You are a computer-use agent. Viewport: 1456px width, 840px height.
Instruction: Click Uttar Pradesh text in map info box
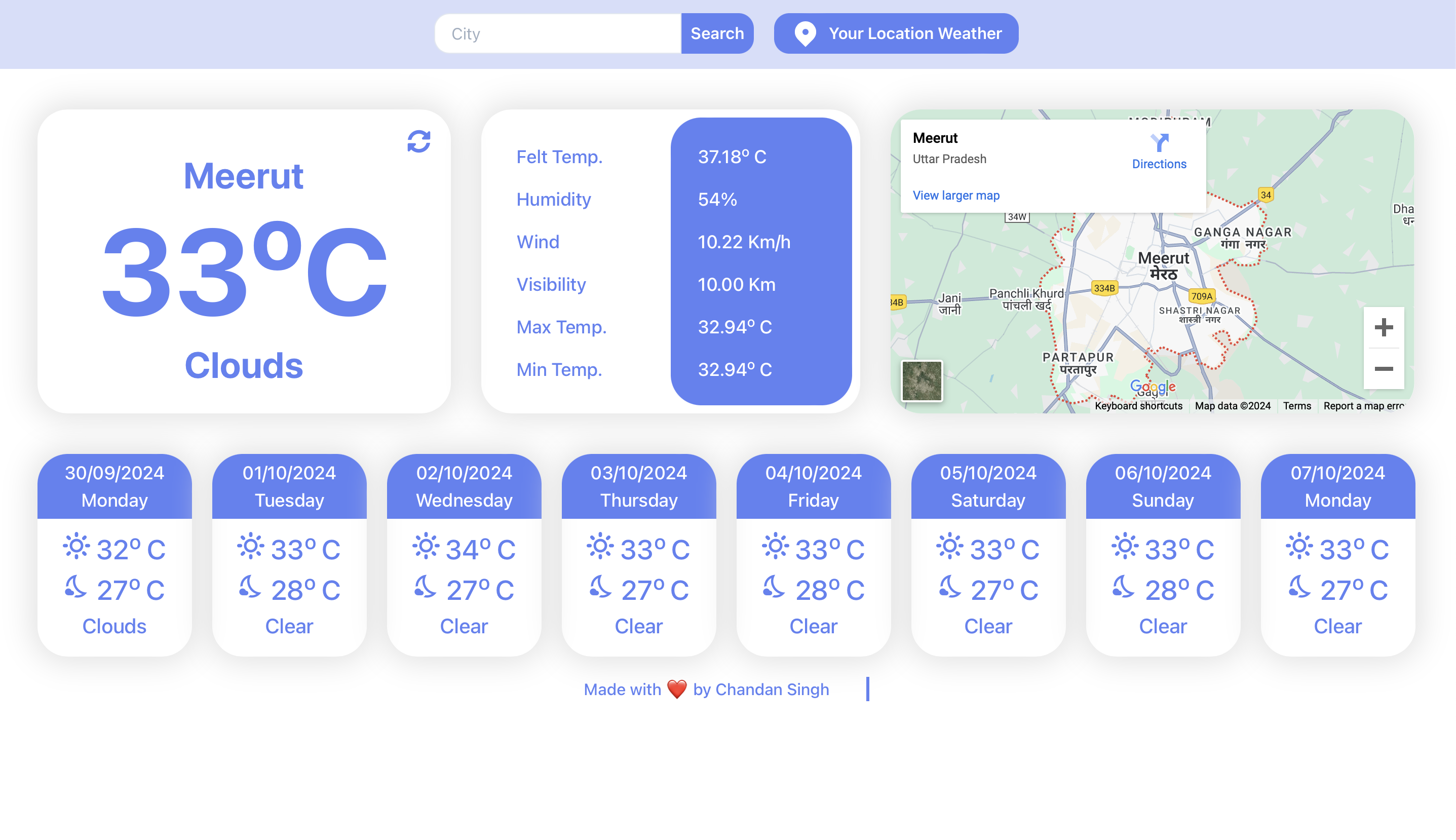949,159
